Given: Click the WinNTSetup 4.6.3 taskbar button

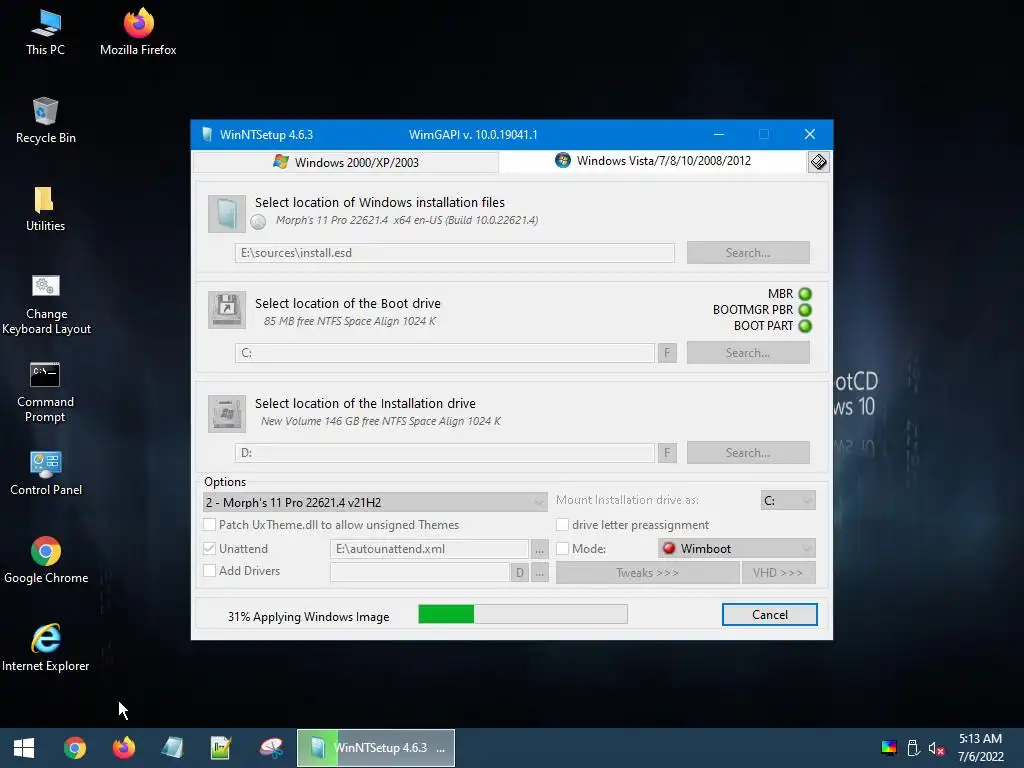Looking at the screenshot, I should [x=376, y=748].
